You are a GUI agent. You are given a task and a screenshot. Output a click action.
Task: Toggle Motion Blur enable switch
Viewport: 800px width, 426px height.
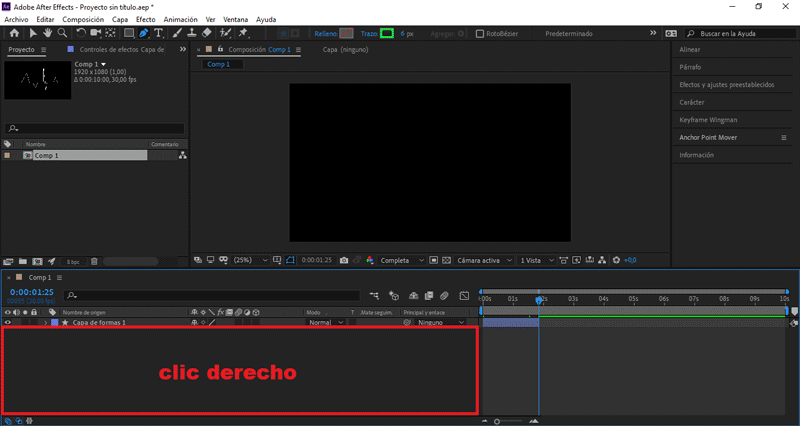[x=444, y=295]
